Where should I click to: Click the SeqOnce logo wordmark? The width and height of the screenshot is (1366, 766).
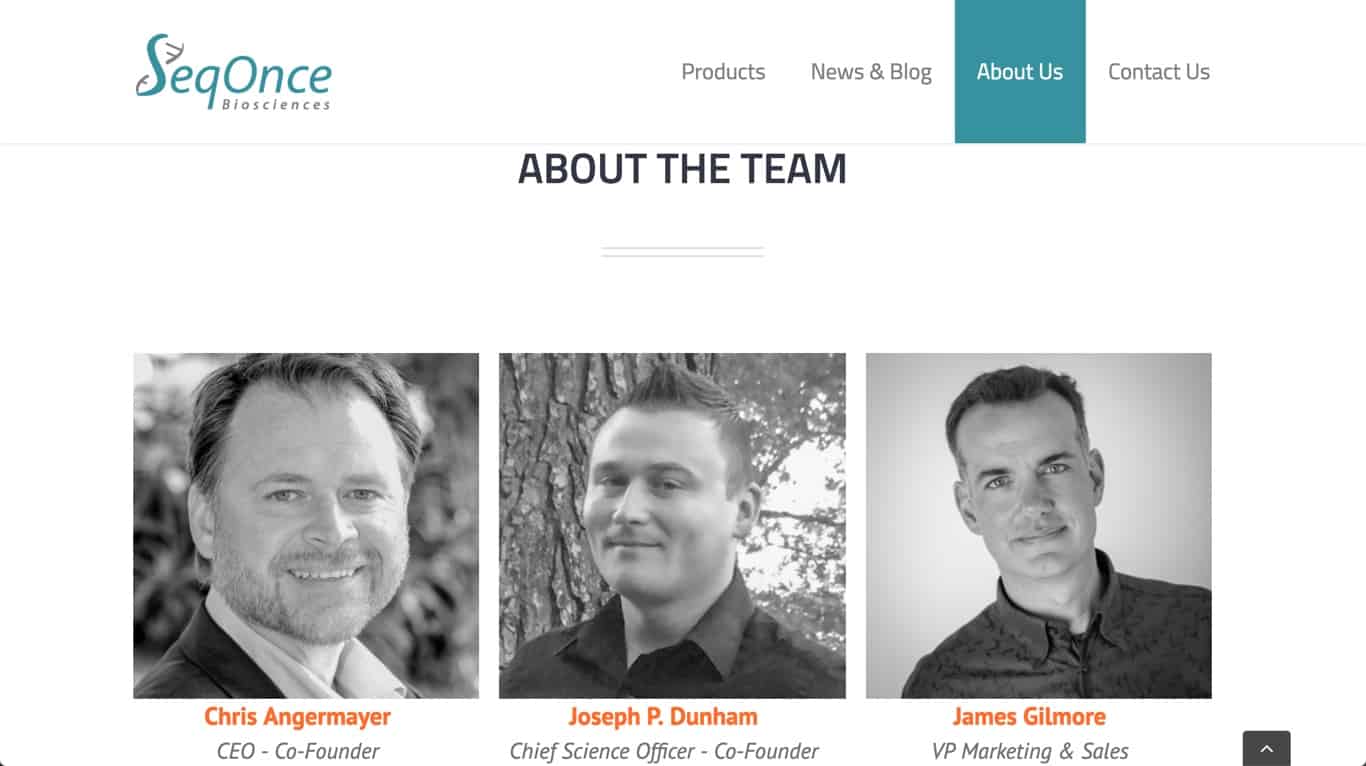click(x=233, y=72)
